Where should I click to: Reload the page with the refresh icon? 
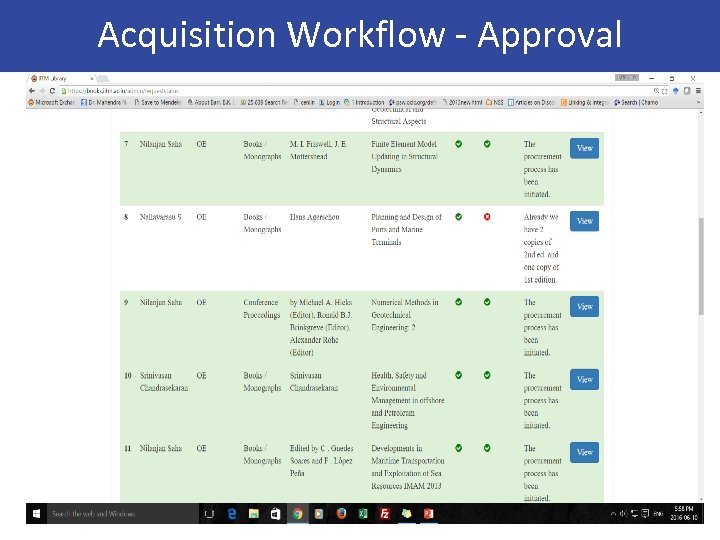tap(52, 90)
